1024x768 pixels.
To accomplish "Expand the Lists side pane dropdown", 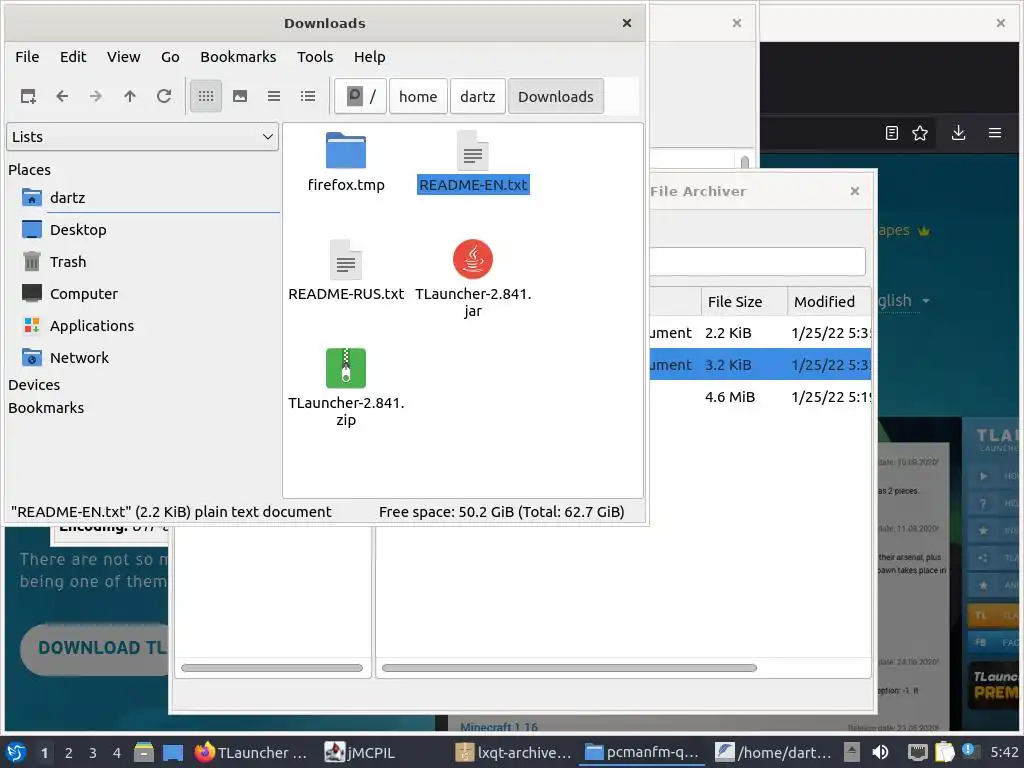I will point(142,136).
